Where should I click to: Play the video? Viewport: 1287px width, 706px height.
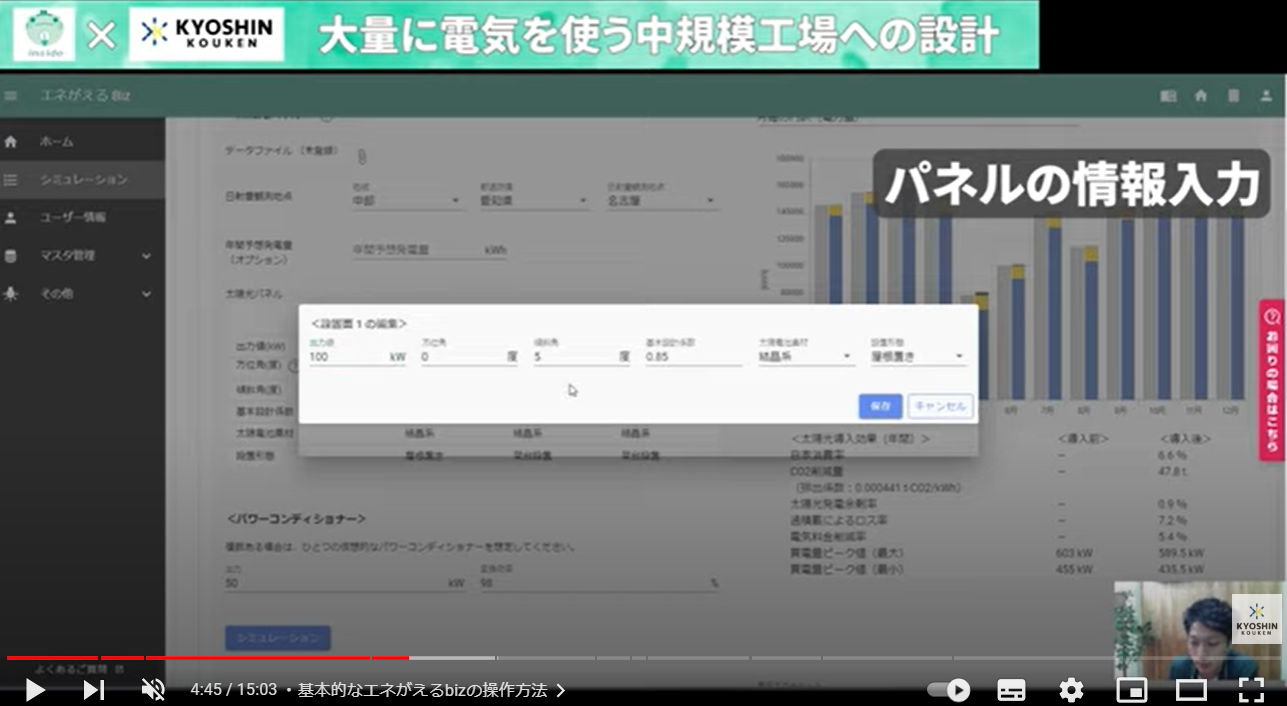click(x=35, y=690)
